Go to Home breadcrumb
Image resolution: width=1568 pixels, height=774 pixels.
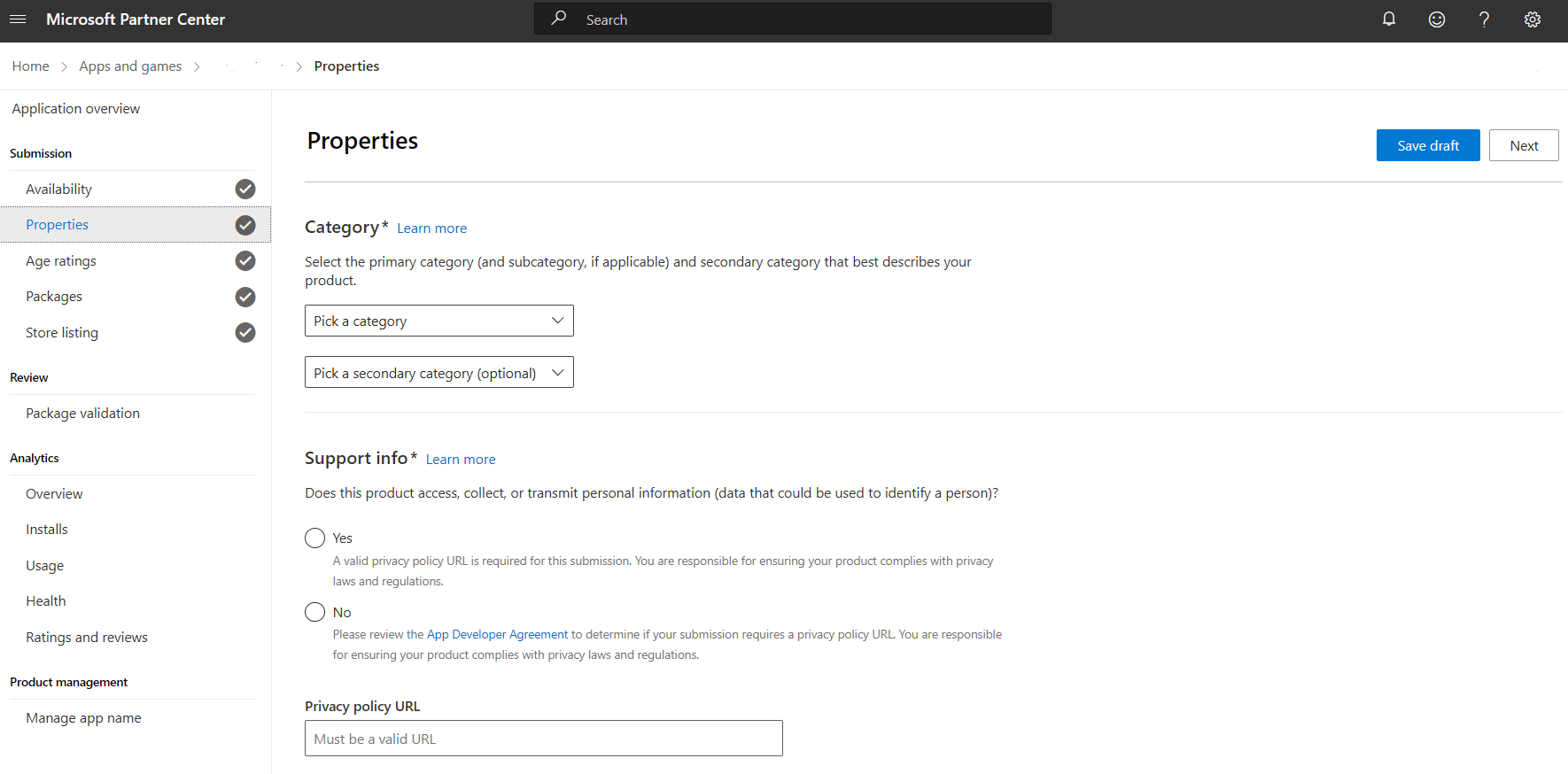pos(31,66)
